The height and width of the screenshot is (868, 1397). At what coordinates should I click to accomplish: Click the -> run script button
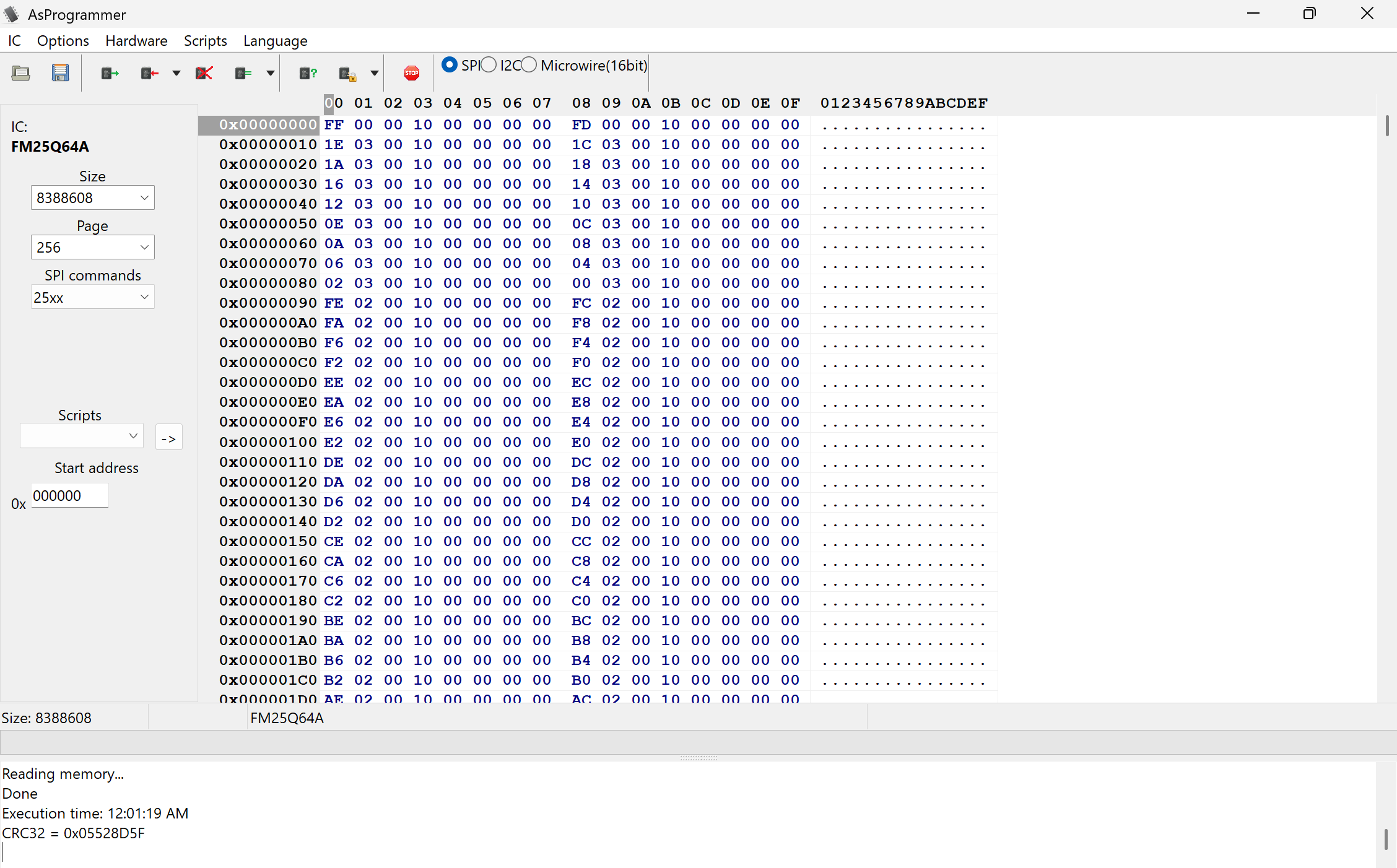[168, 438]
